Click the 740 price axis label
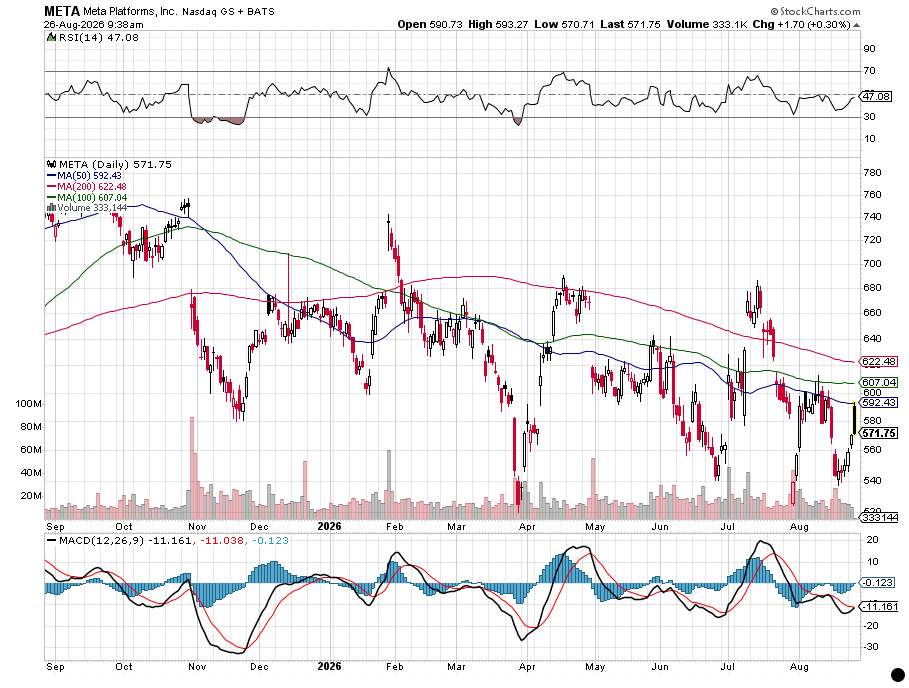The image size is (909, 688). tap(872, 217)
